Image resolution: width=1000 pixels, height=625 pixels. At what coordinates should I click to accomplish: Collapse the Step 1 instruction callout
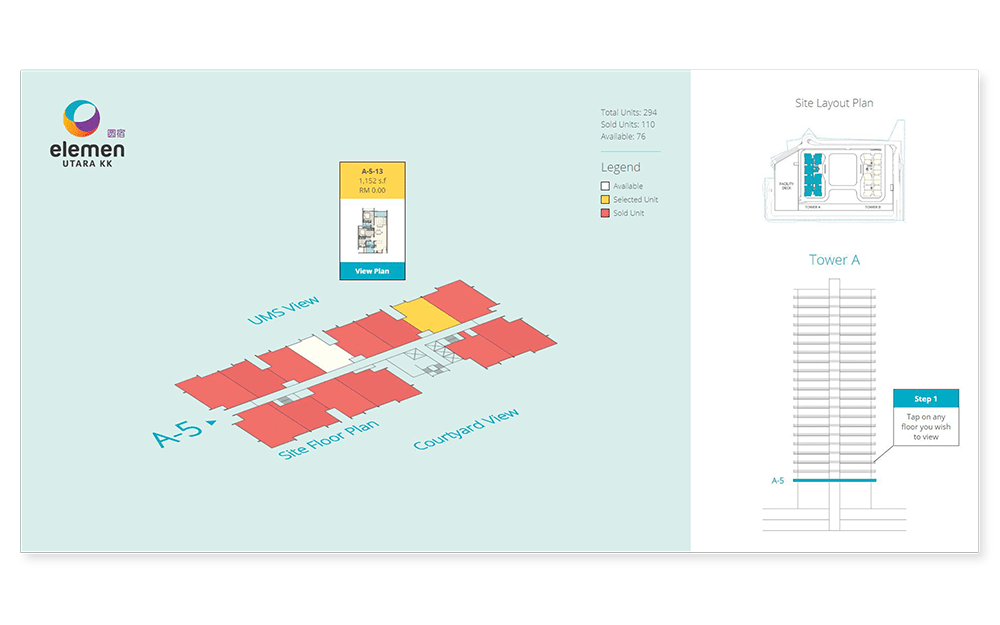[926, 398]
